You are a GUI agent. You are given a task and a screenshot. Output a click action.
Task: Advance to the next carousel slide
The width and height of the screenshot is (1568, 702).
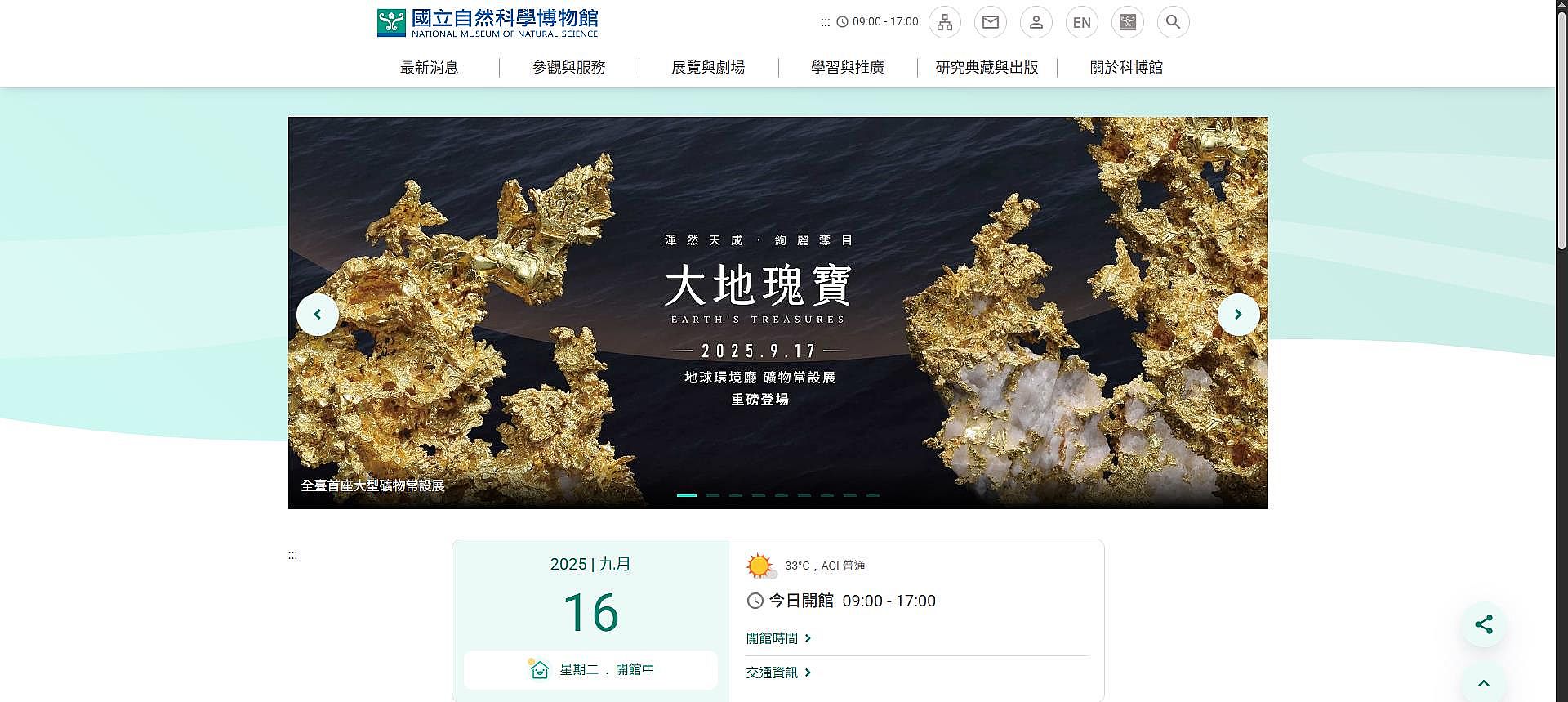pos(1238,315)
